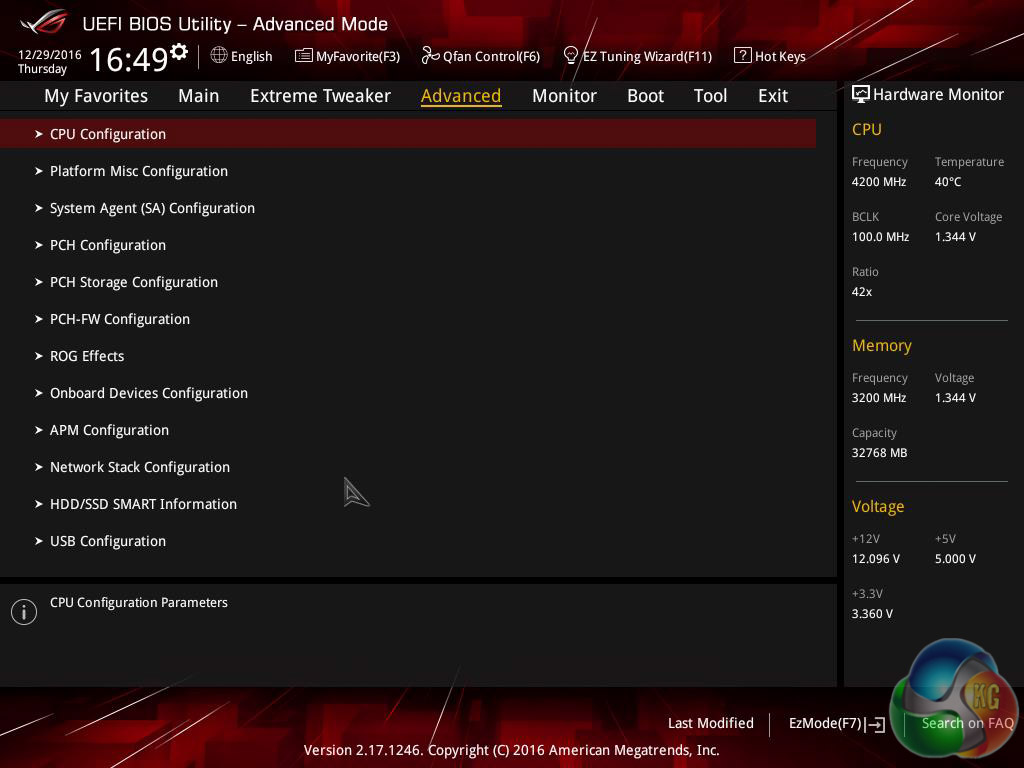
Task: Expand PCH Storage Configuration arrow
Action: click(x=39, y=282)
